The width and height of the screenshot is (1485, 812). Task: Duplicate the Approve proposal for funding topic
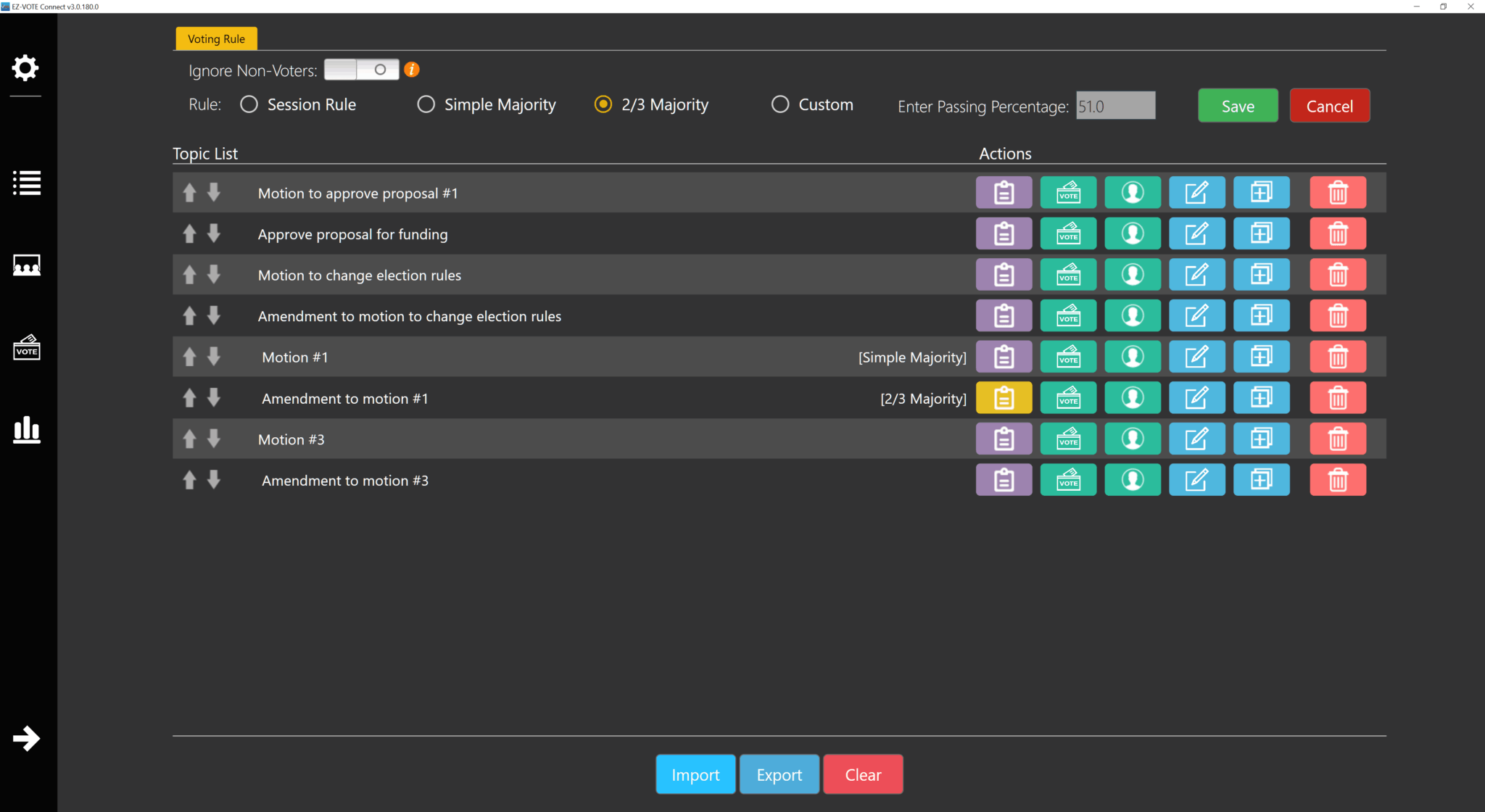(x=1262, y=233)
